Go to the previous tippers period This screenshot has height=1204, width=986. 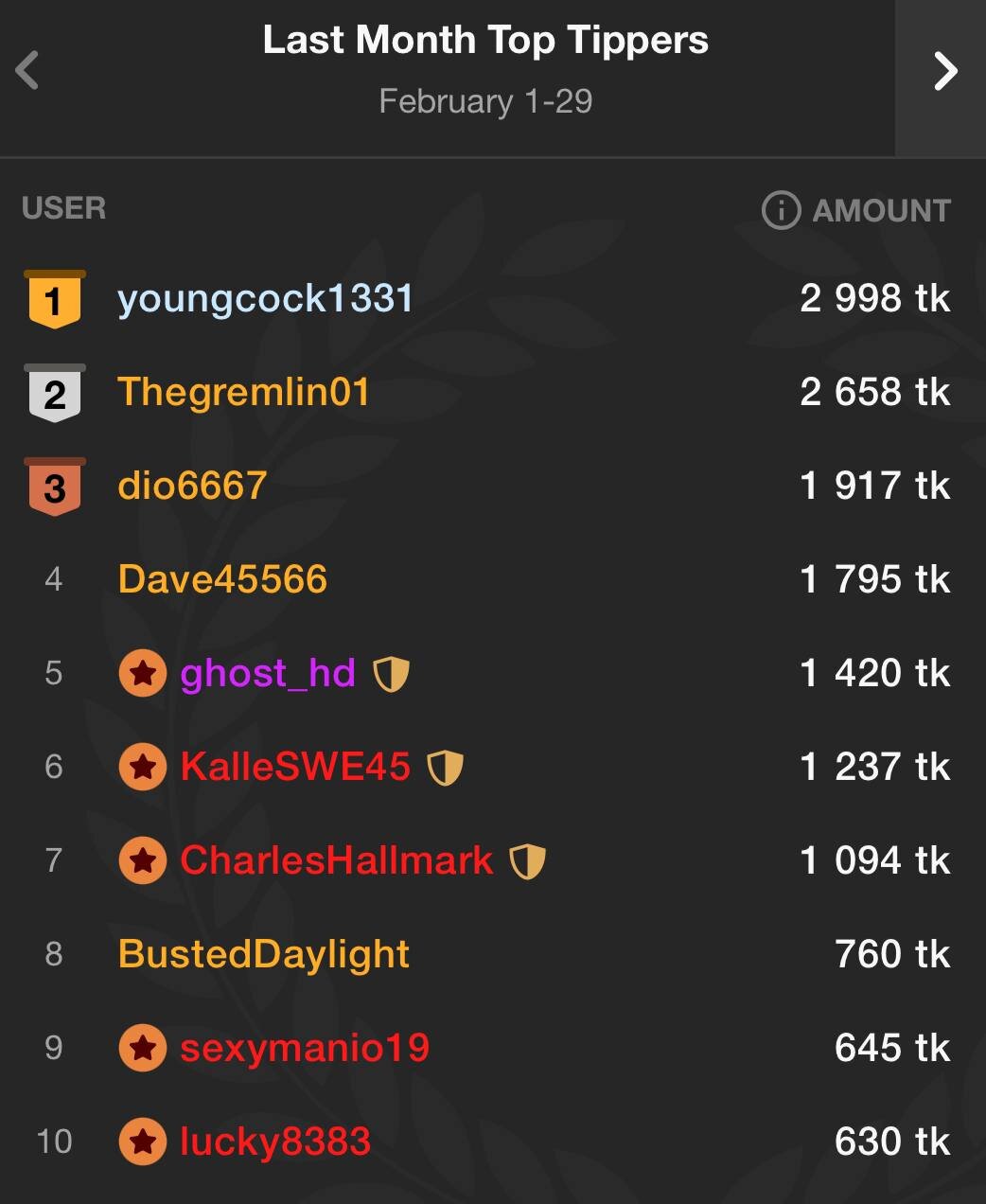coord(27,70)
